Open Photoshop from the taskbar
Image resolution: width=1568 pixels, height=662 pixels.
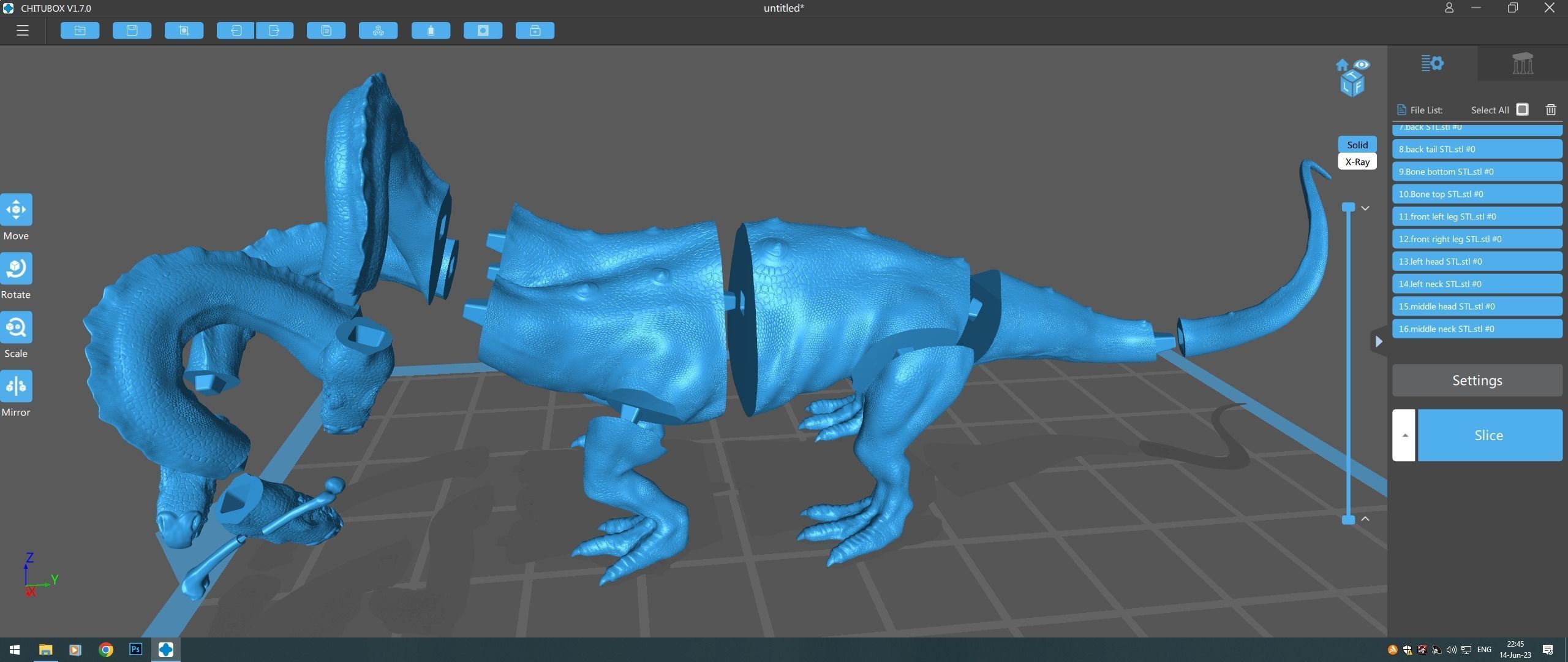tap(136, 649)
